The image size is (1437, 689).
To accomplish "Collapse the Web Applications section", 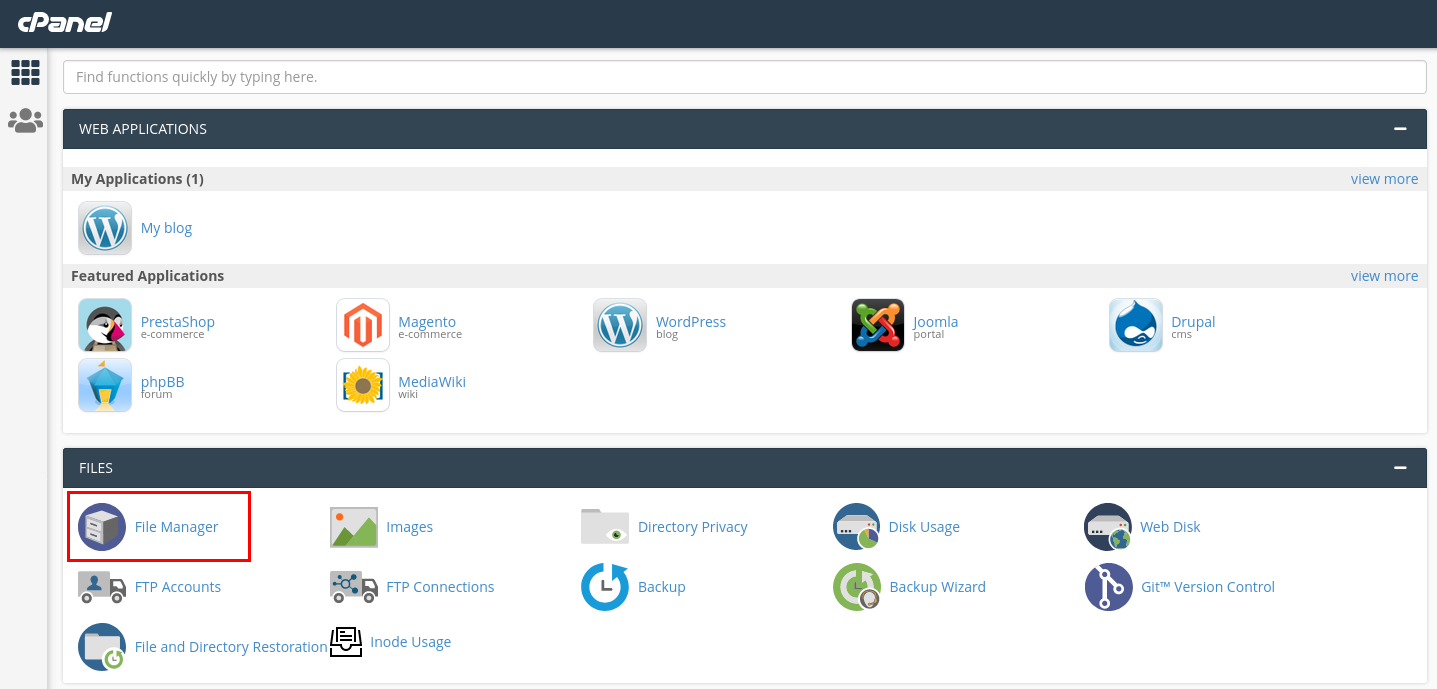I will point(1400,129).
